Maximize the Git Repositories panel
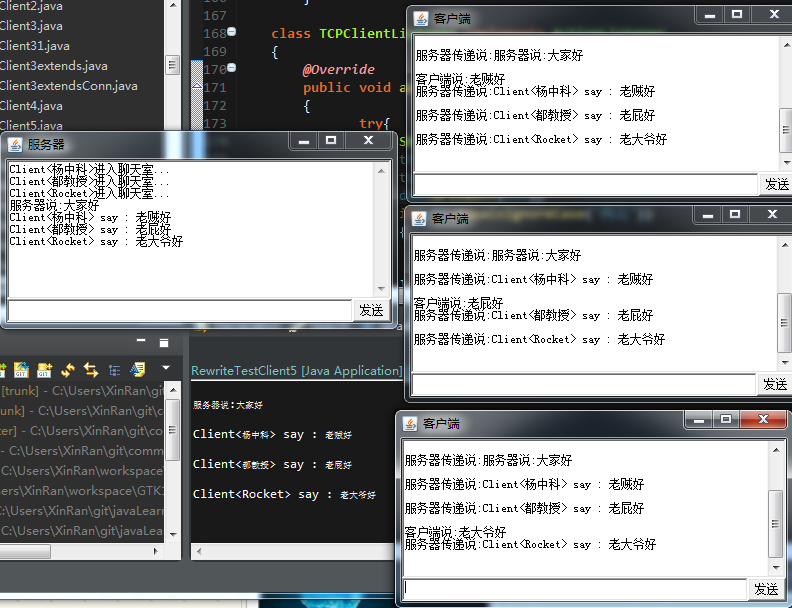Screen dimensions: 792x608 tap(164, 342)
